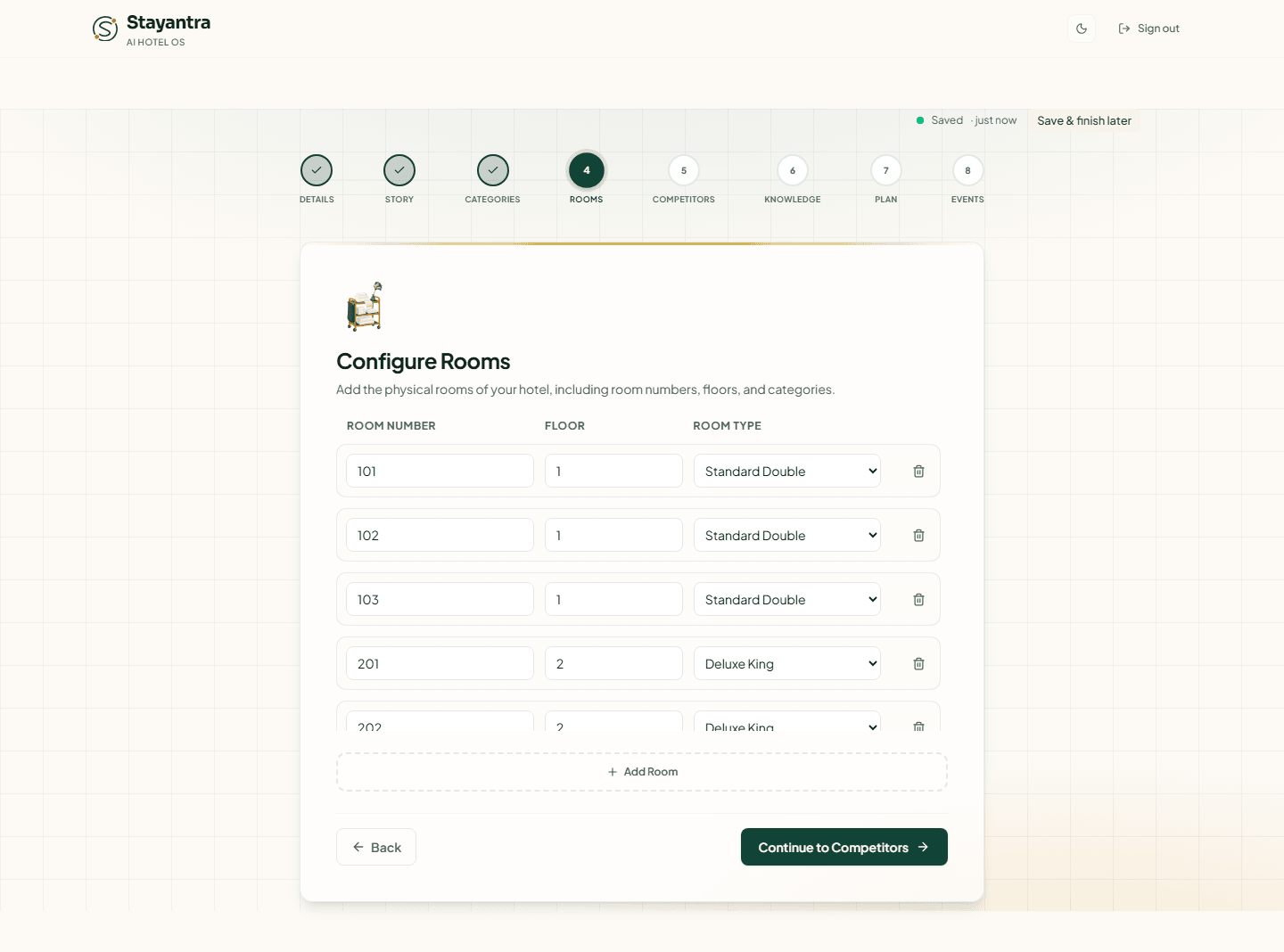Open room type dropdown for room 101
The image size is (1284, 952).
click(787, 471)
